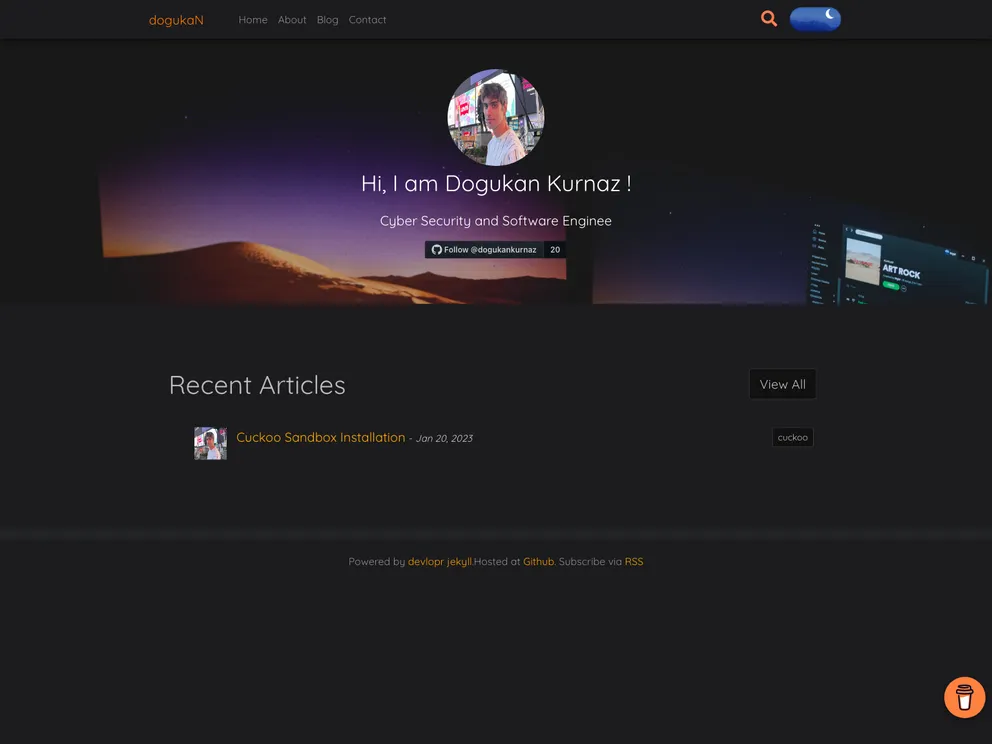Toggle the dark mode moon switch
The width and height of the screenshot is (992, 744).
(x=815, y=19)
